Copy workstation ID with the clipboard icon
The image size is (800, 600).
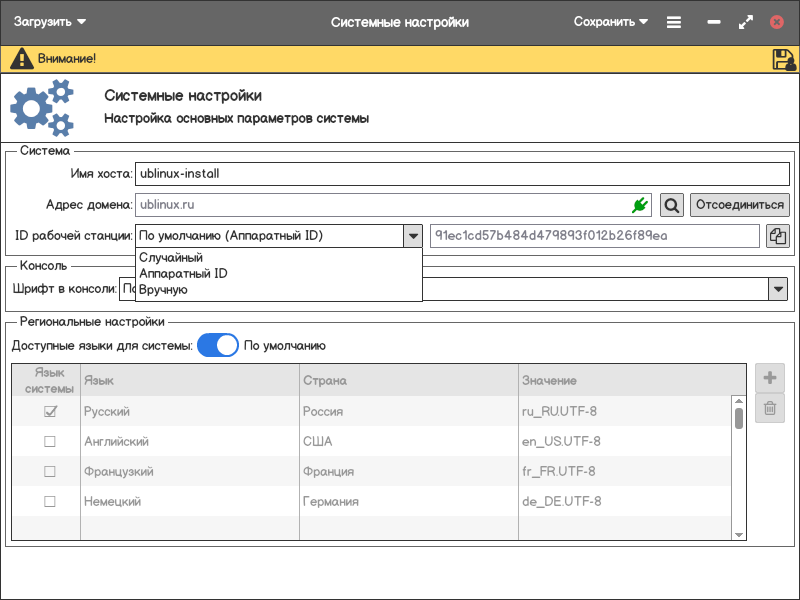click(777, 236)
